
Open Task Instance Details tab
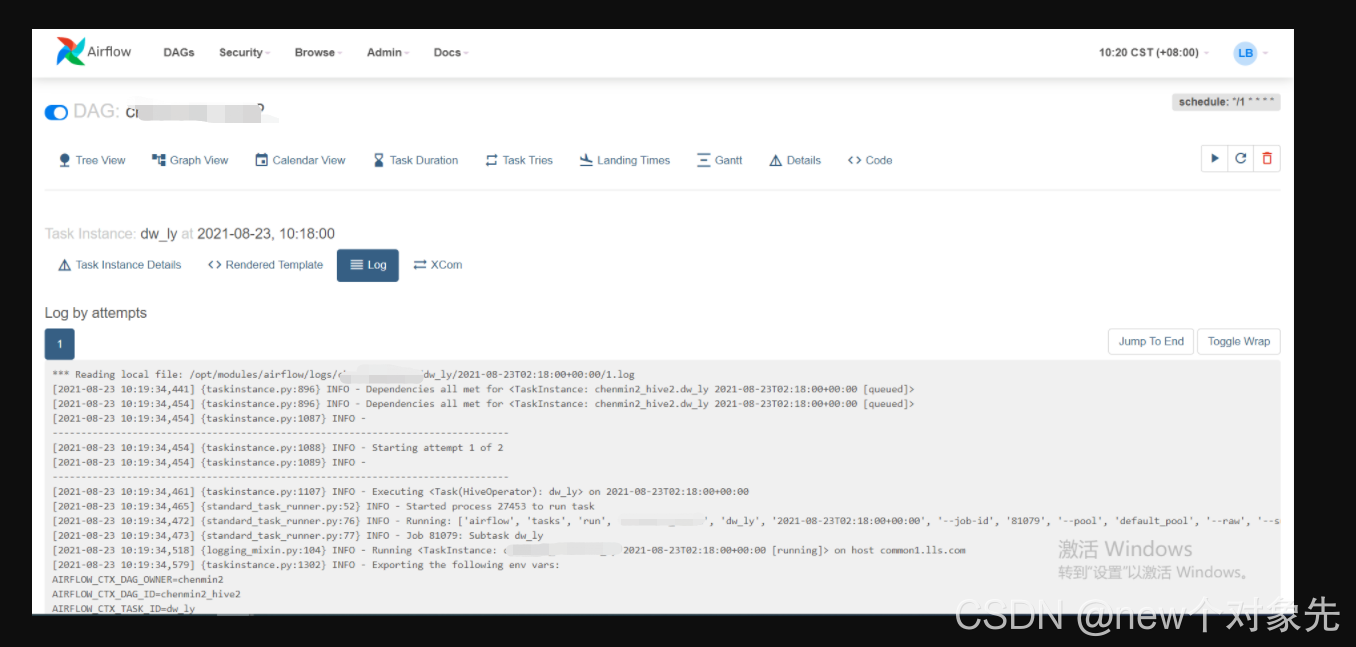click(x=120, y=265)
